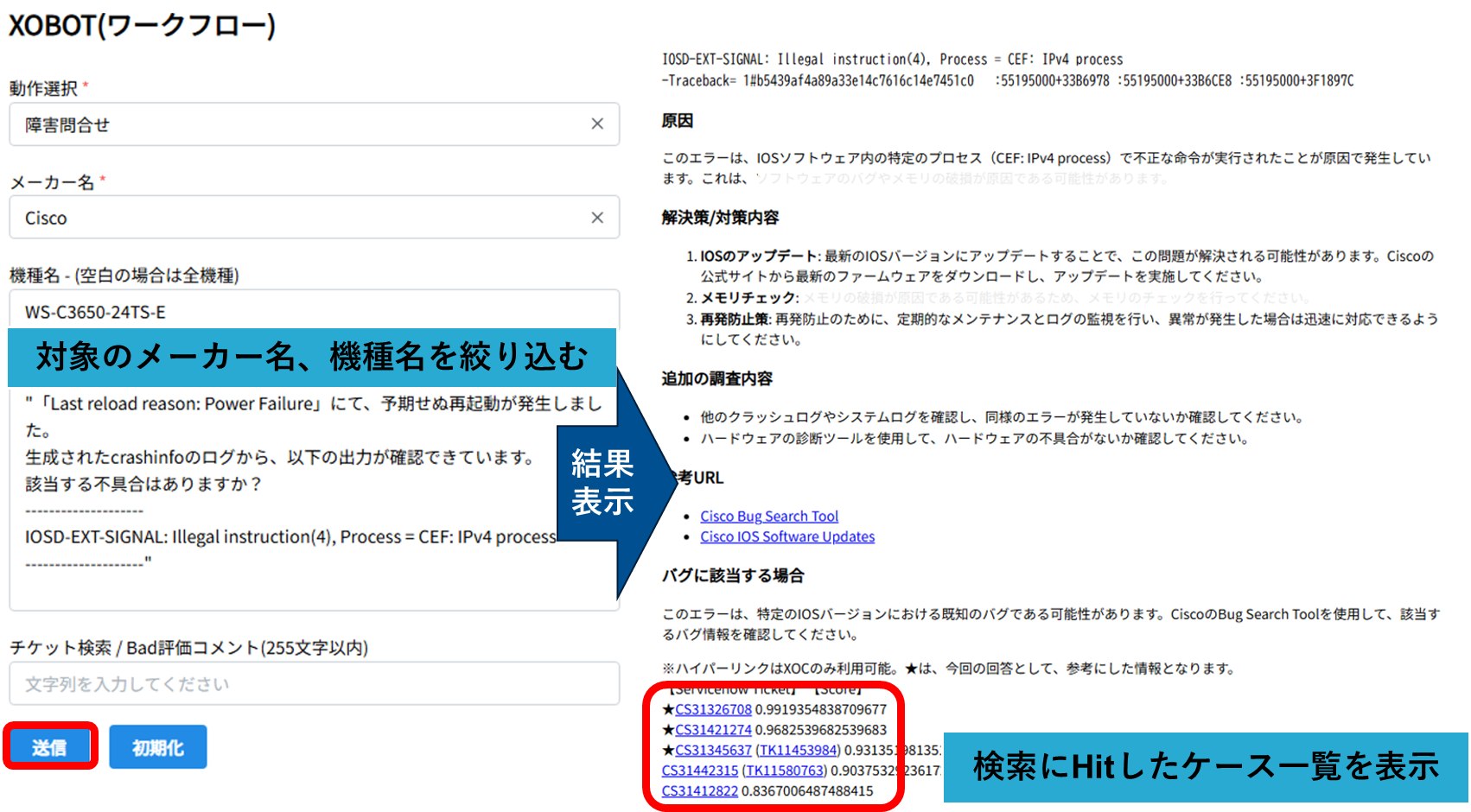Open ticket link CS31326708
This screenshot has width=1471, height=812.
713,710
